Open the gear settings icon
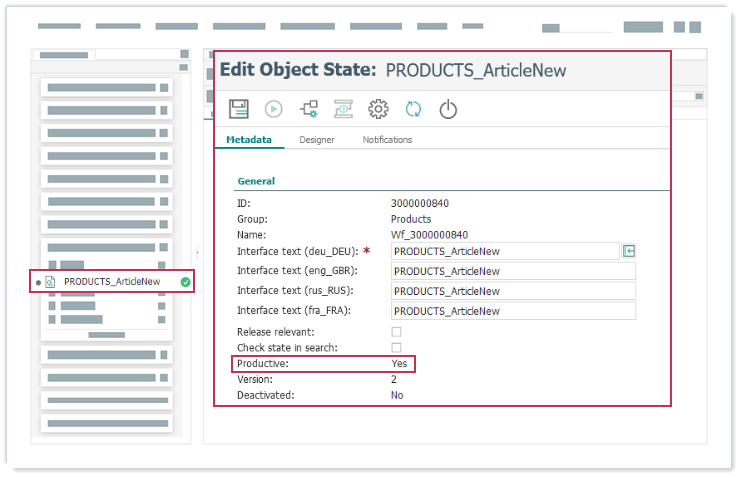741x478 pixels. point(378,109)
